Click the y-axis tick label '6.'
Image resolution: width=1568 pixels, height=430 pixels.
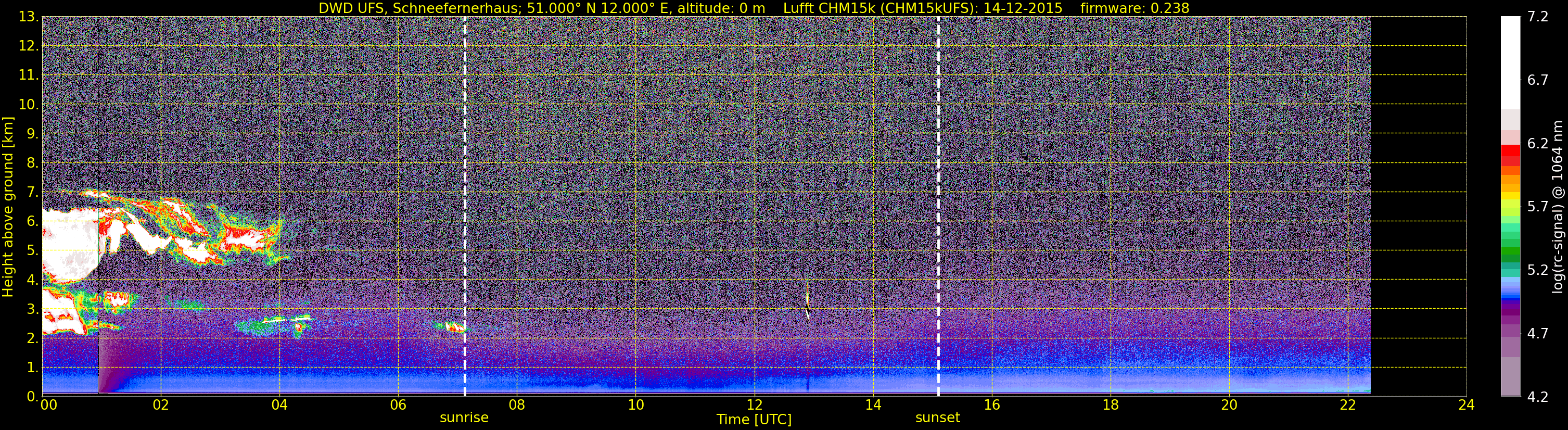pos(32,221)
